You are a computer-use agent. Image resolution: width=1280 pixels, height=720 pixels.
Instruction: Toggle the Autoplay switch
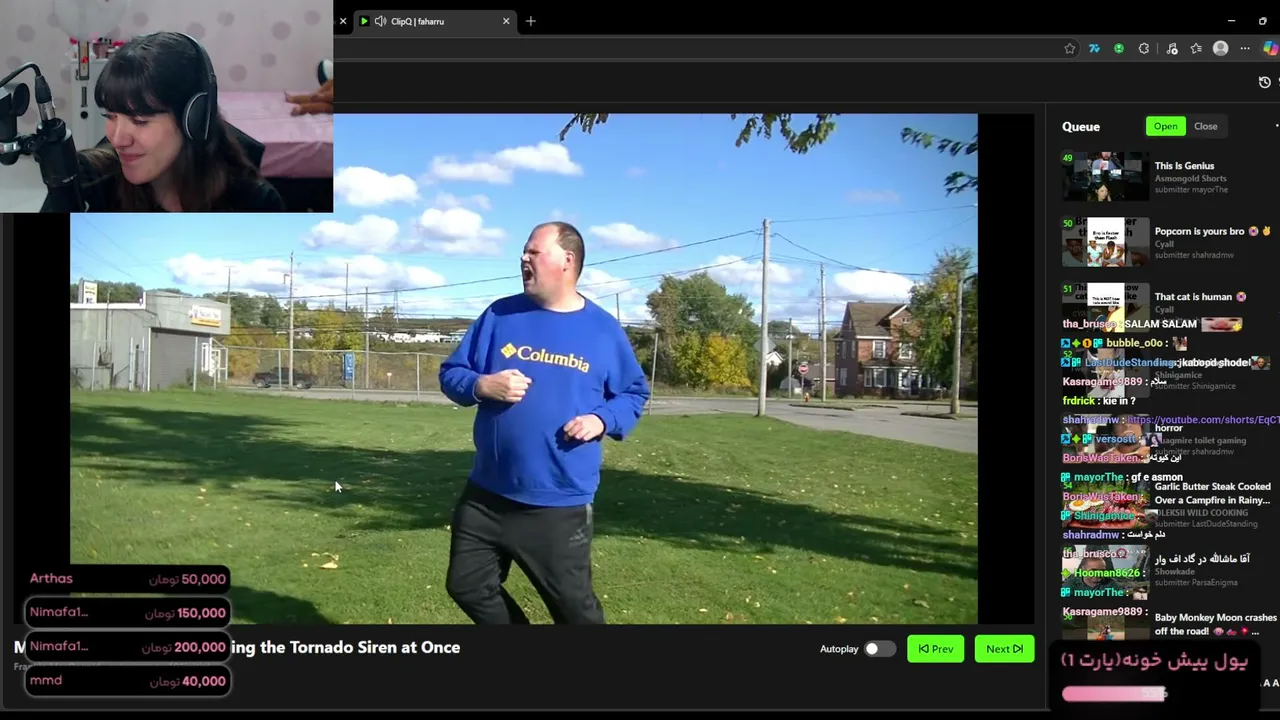click(878, 649)
